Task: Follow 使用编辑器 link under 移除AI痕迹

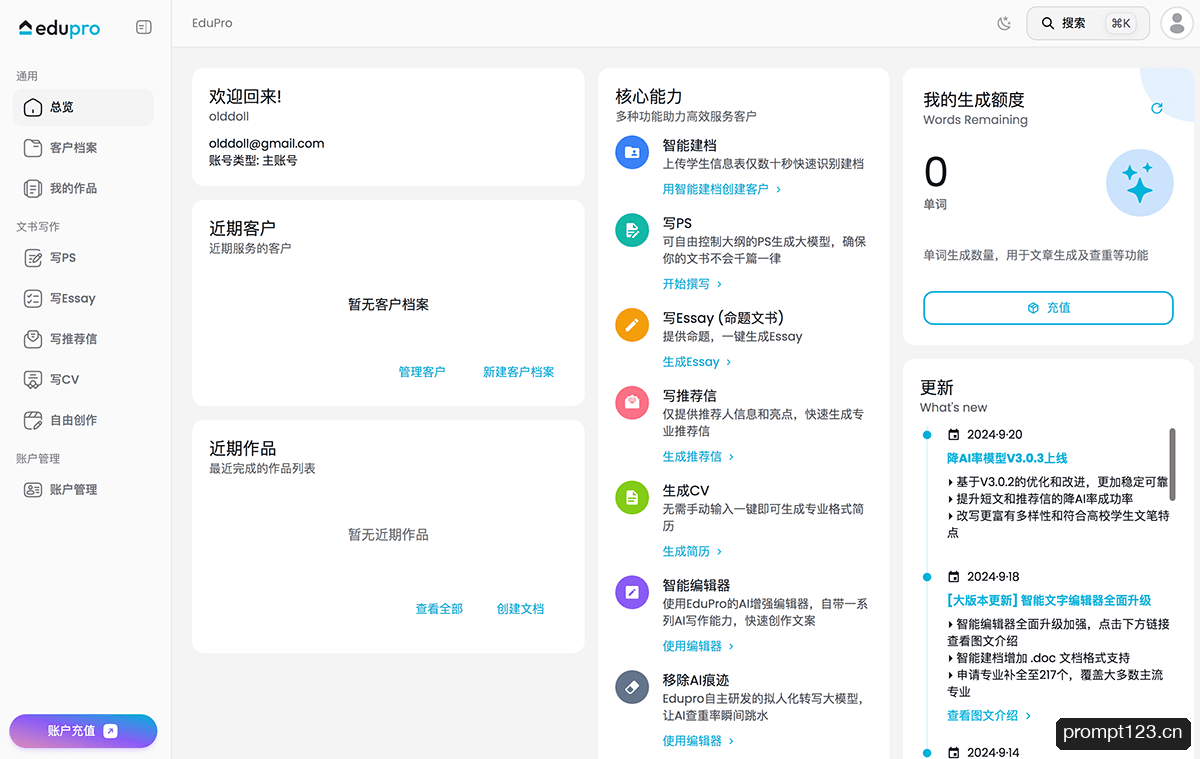Action: (698, 741)
